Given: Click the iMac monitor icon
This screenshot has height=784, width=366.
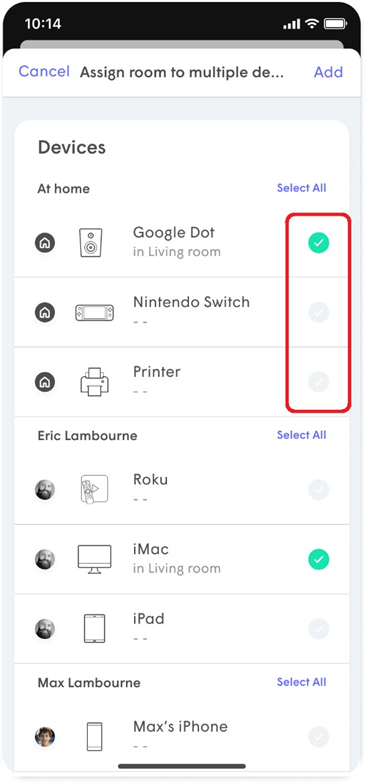Looking at the screenshot, I should [x=94, y=559].
